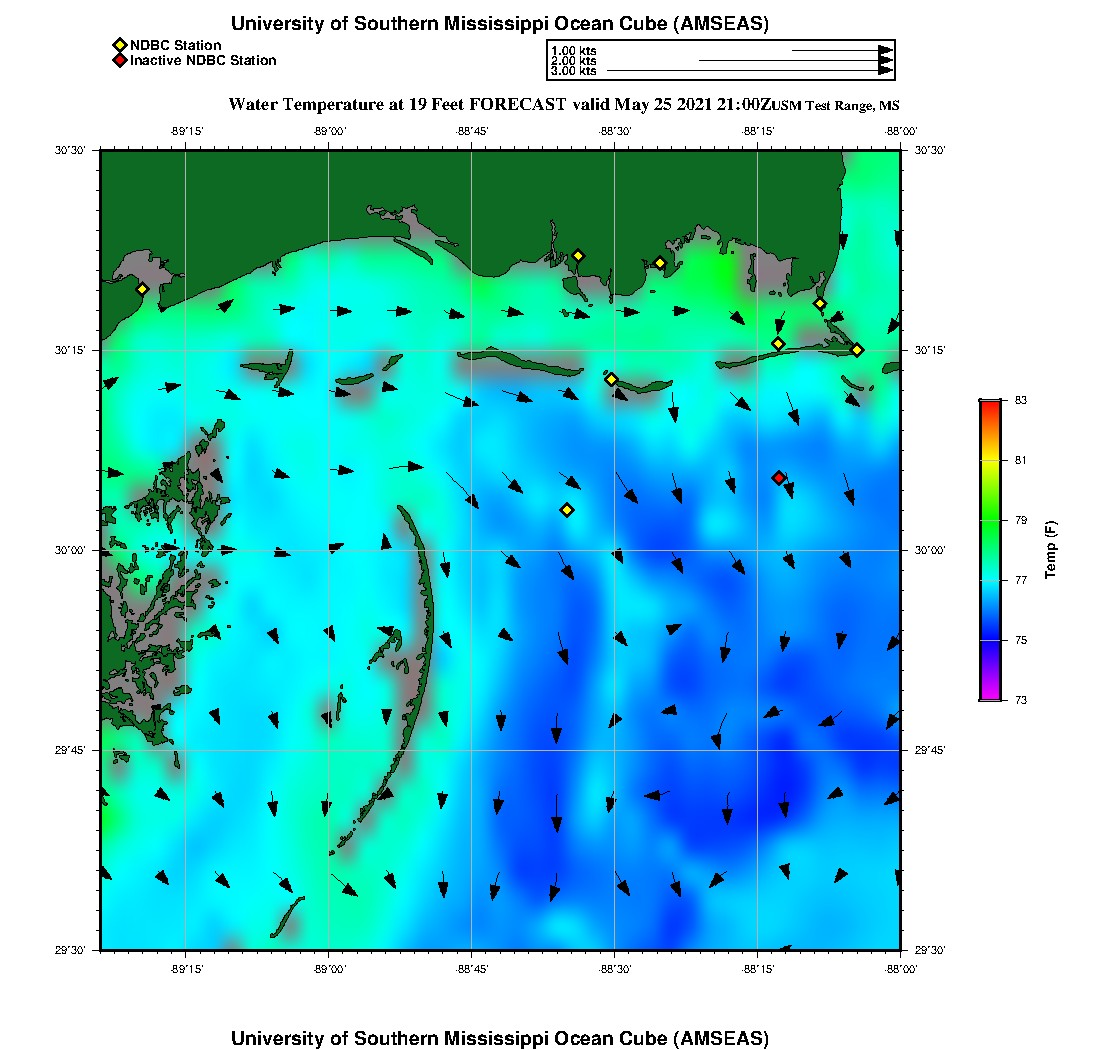Click the red top of temperature color bar
Screen dimensions: 1100x1050
tap(989, 404)
